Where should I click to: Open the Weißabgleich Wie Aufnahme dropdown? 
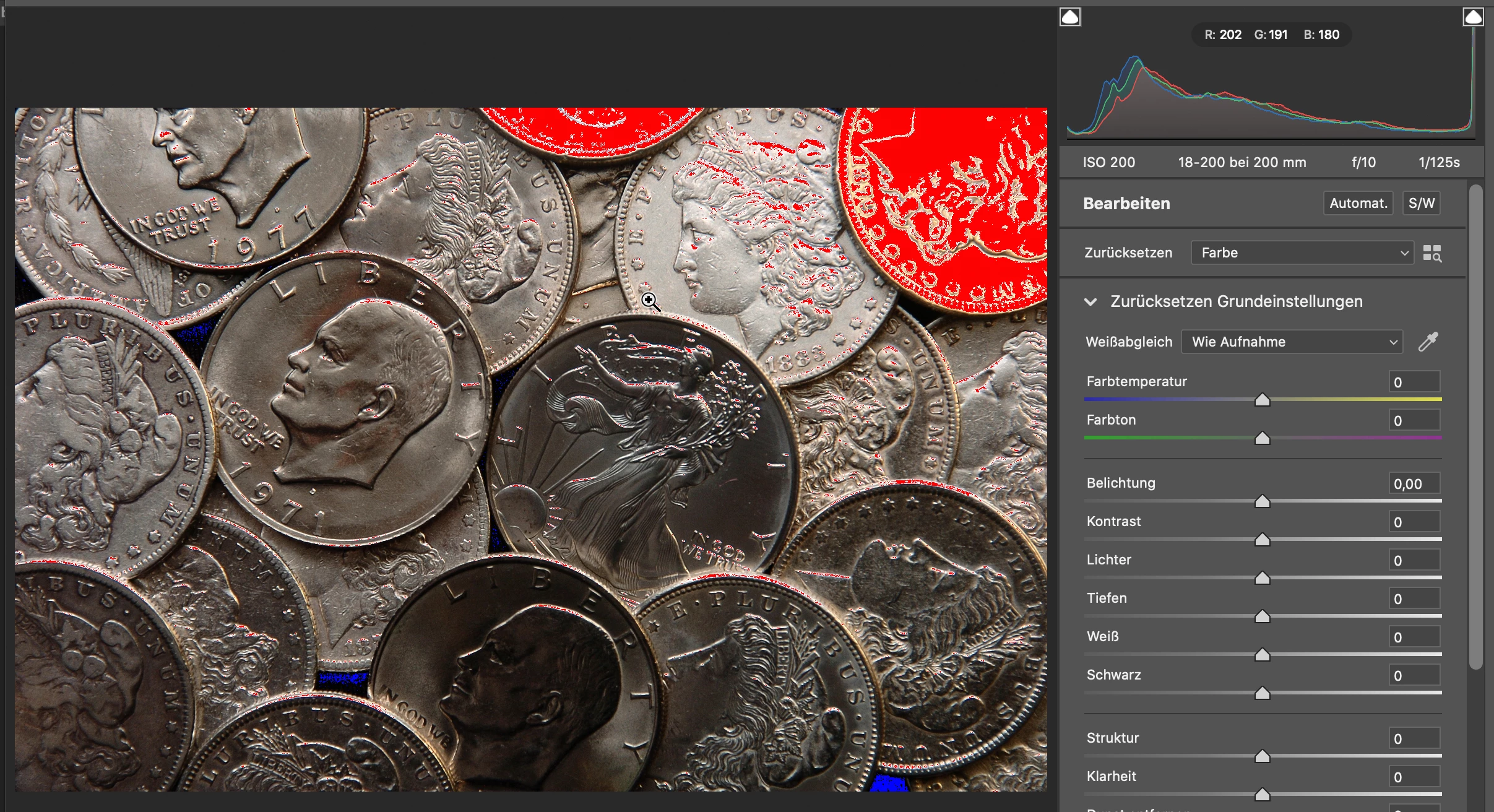[x=1291, y=342]
